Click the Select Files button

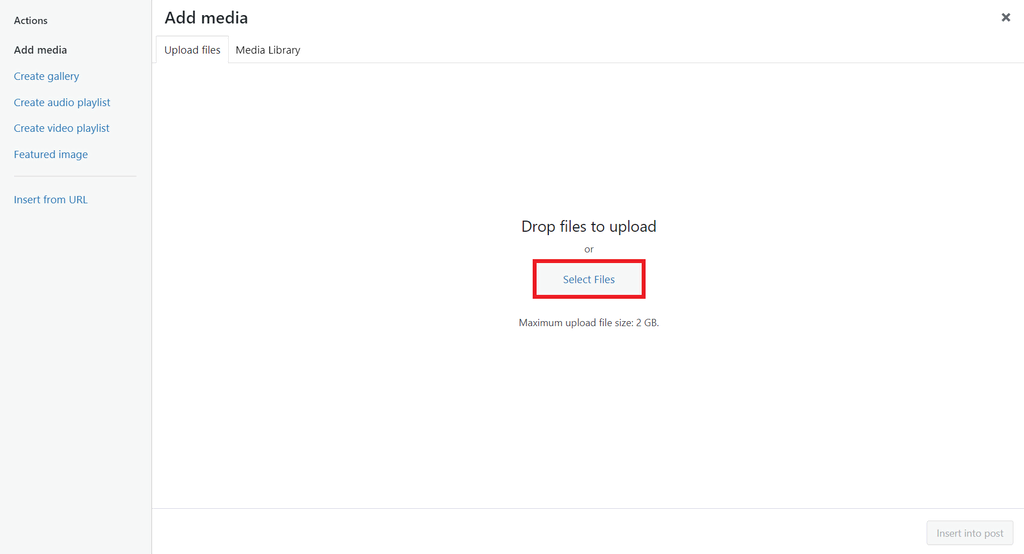click(588, 279)
